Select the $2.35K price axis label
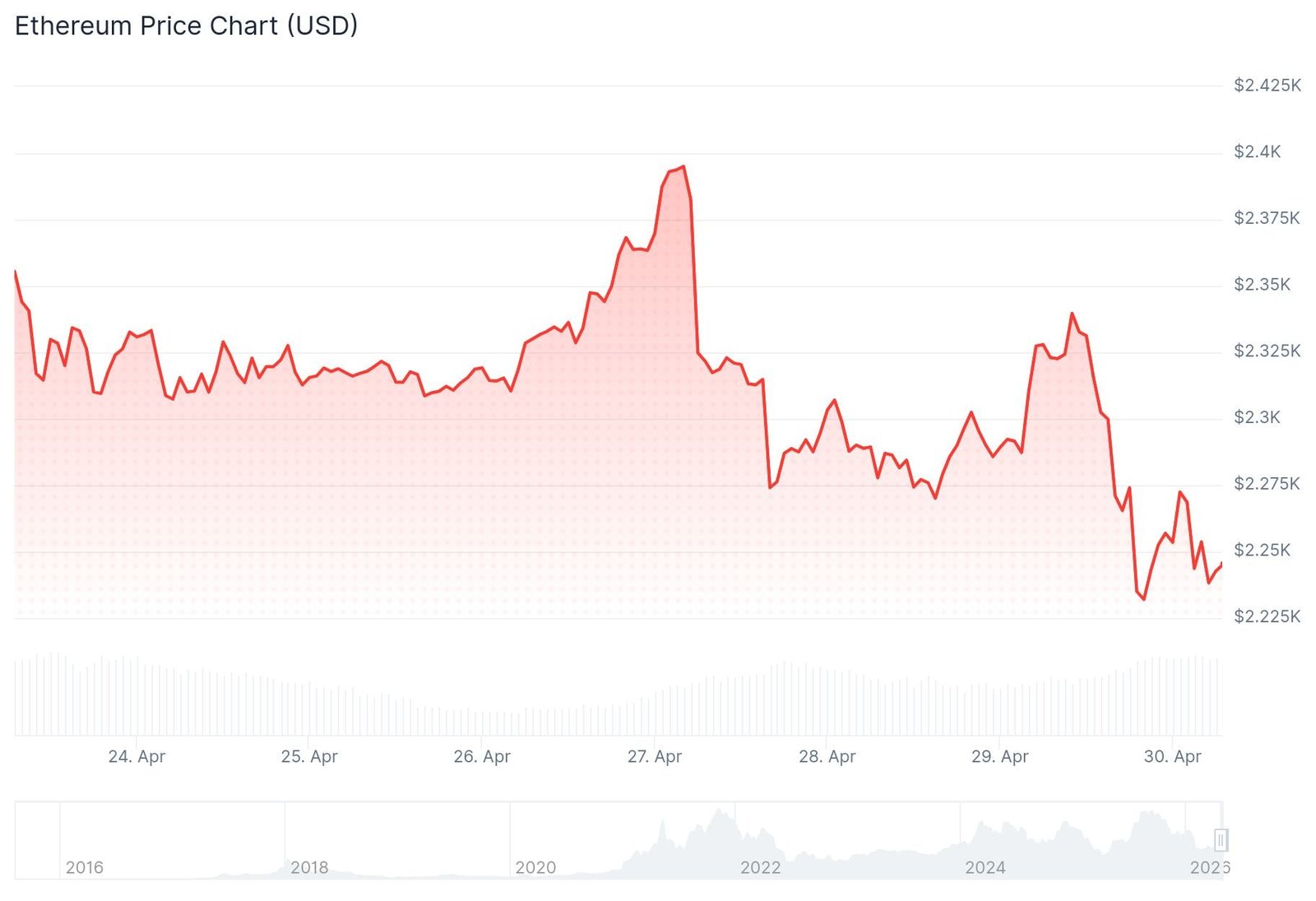 click(1262, 286)
